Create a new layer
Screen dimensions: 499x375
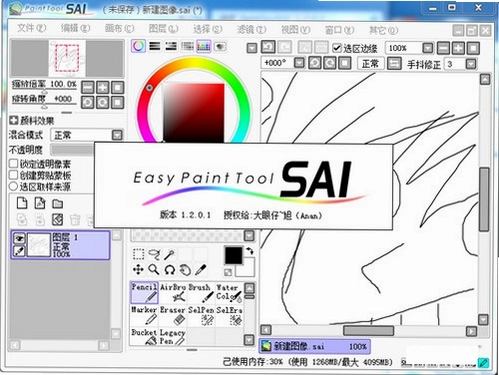point(22,203)
